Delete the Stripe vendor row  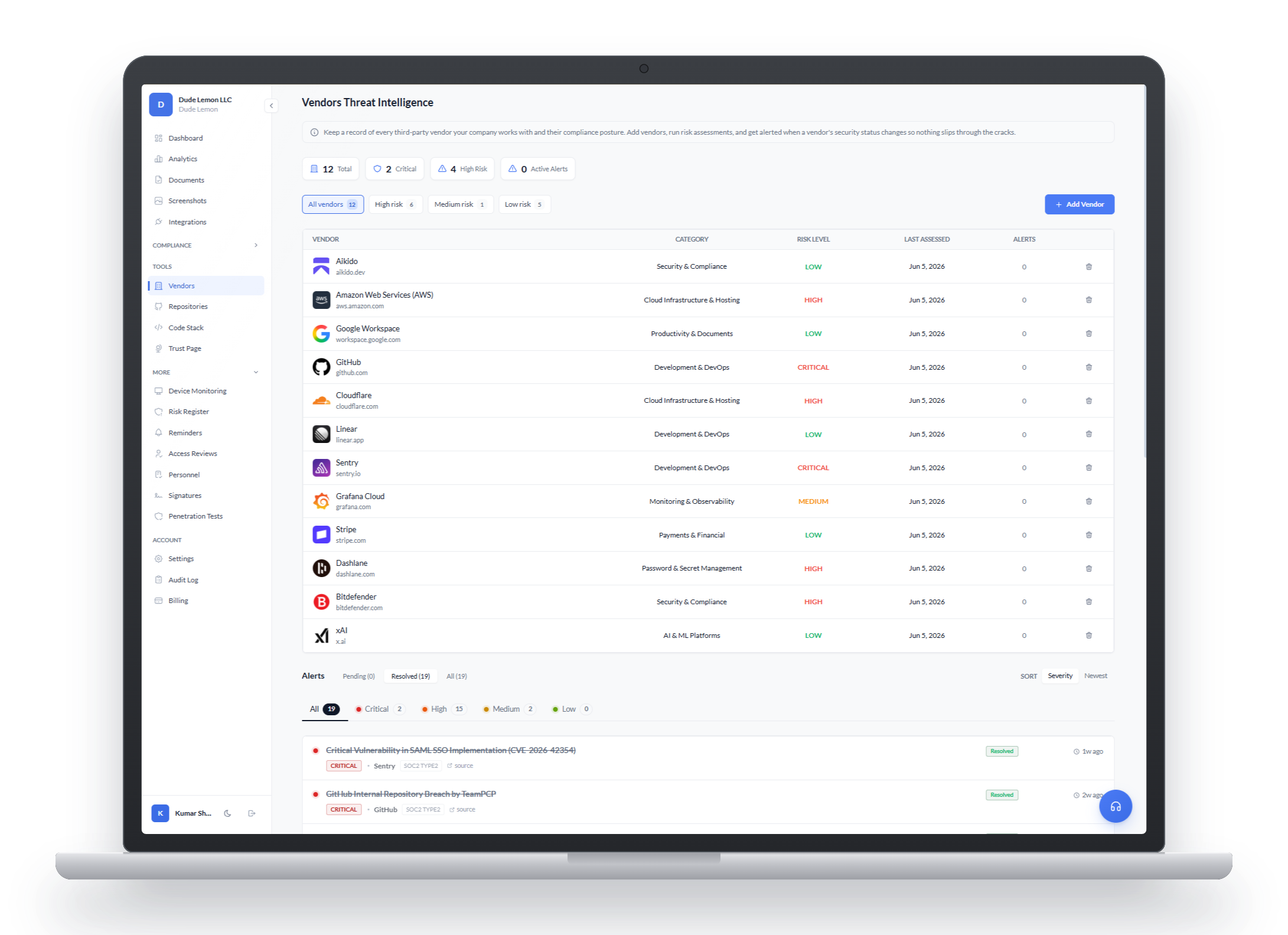click(1088, 535)
